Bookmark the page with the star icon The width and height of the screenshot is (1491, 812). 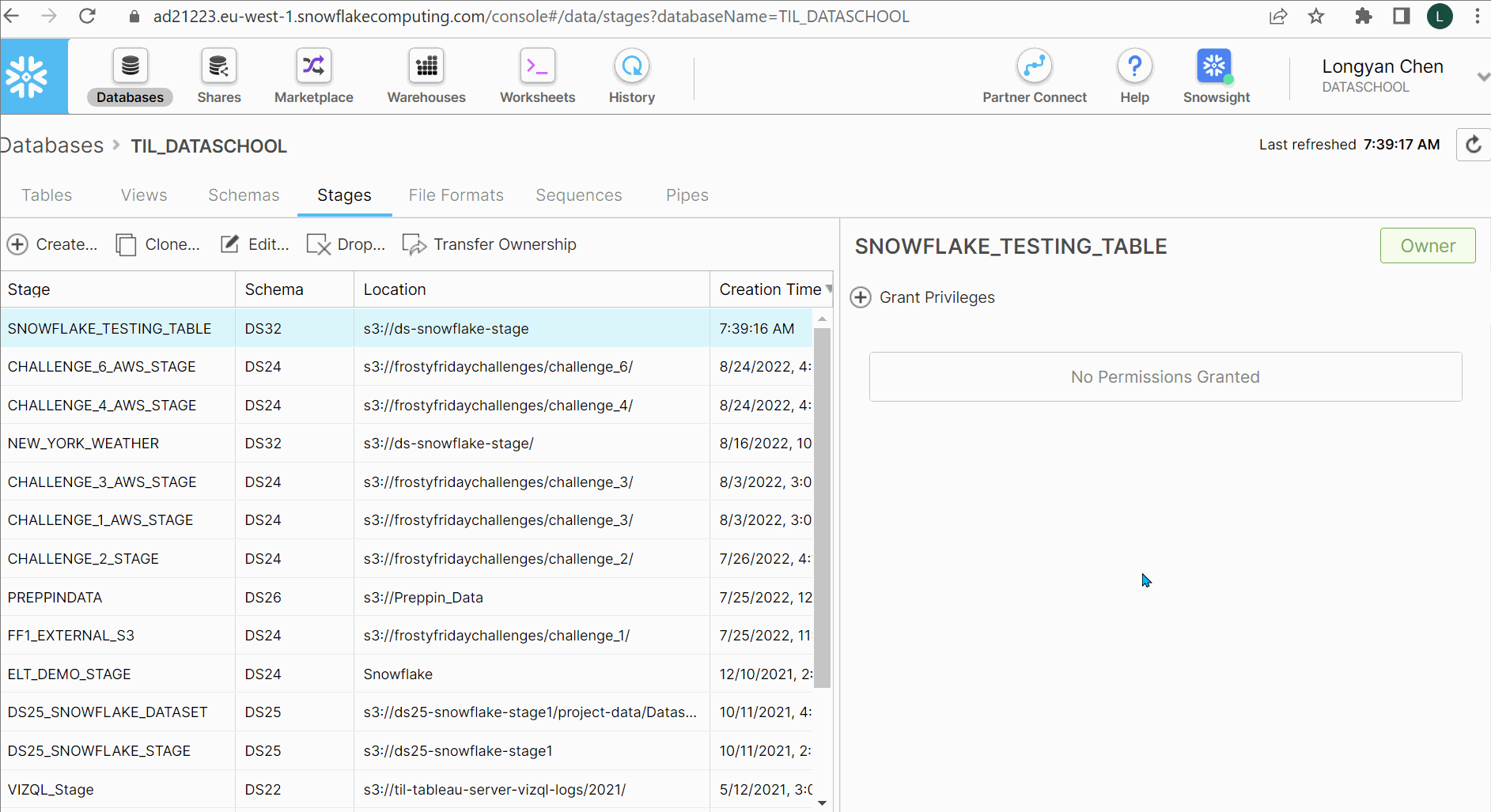click(1315, 16)
